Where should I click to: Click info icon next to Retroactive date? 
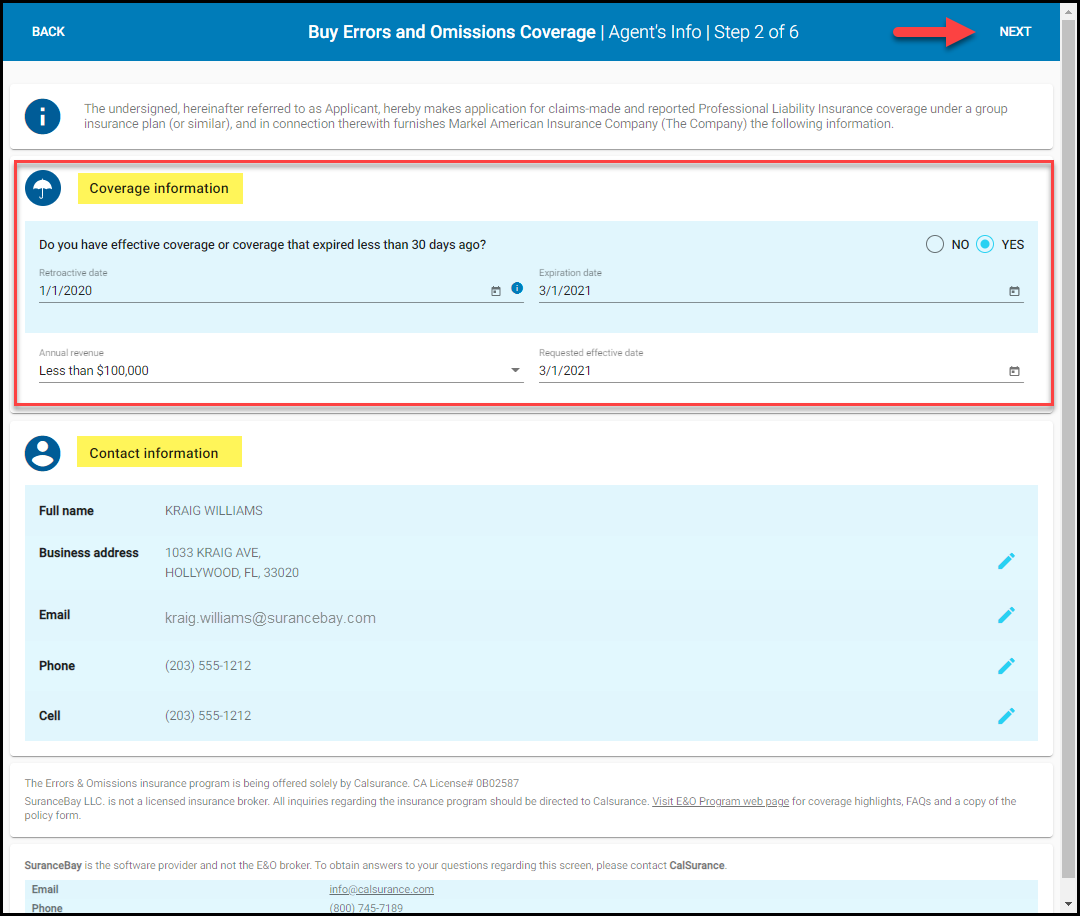517,288
